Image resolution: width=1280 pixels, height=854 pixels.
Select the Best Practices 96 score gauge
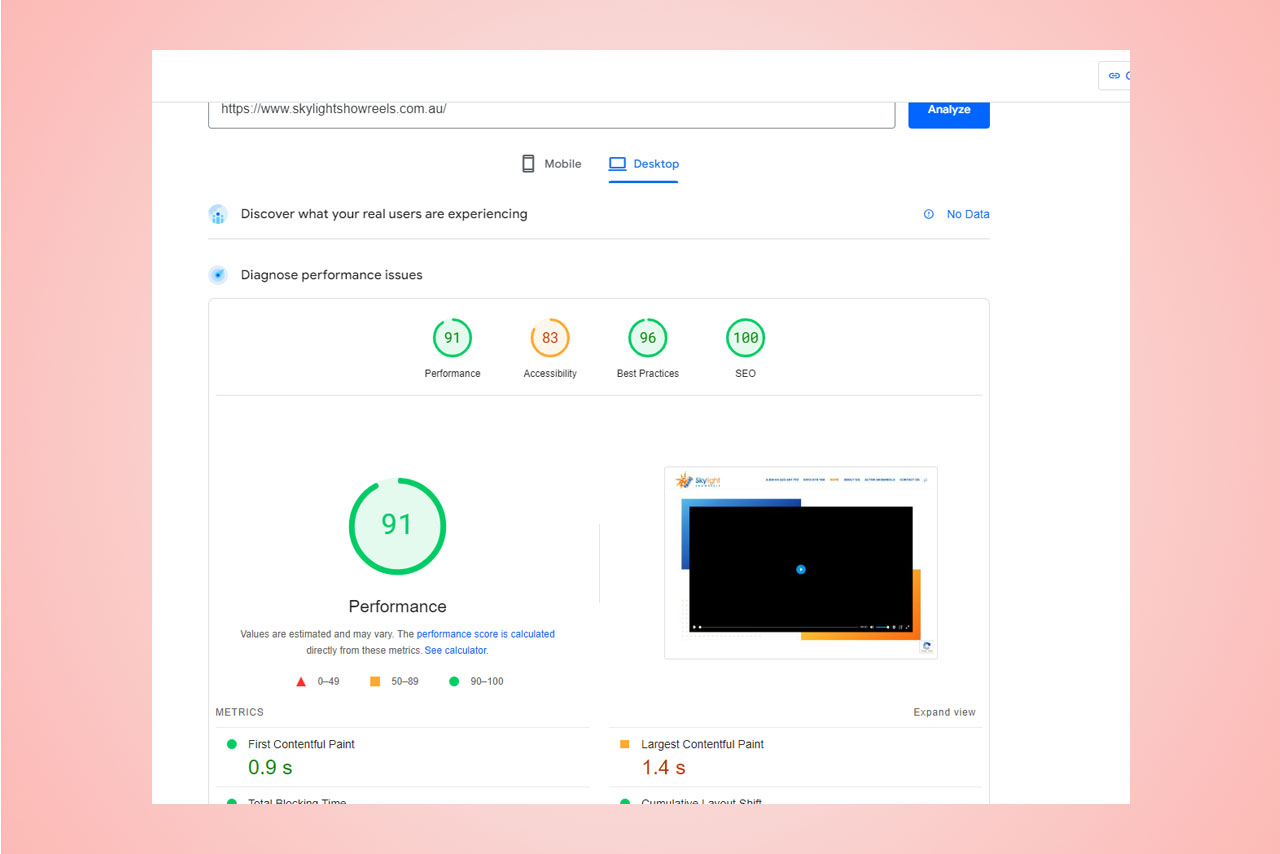(648, 338)
